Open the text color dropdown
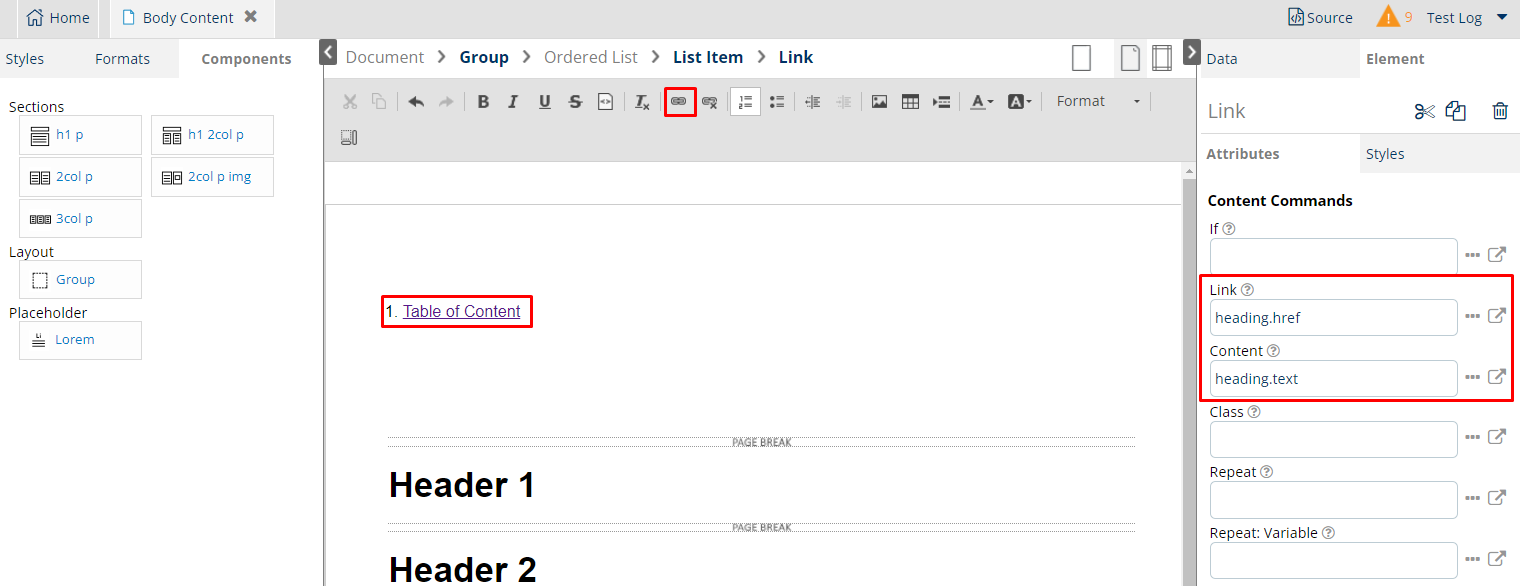The height and width of the screenshot is (586, 1520). 982,102
